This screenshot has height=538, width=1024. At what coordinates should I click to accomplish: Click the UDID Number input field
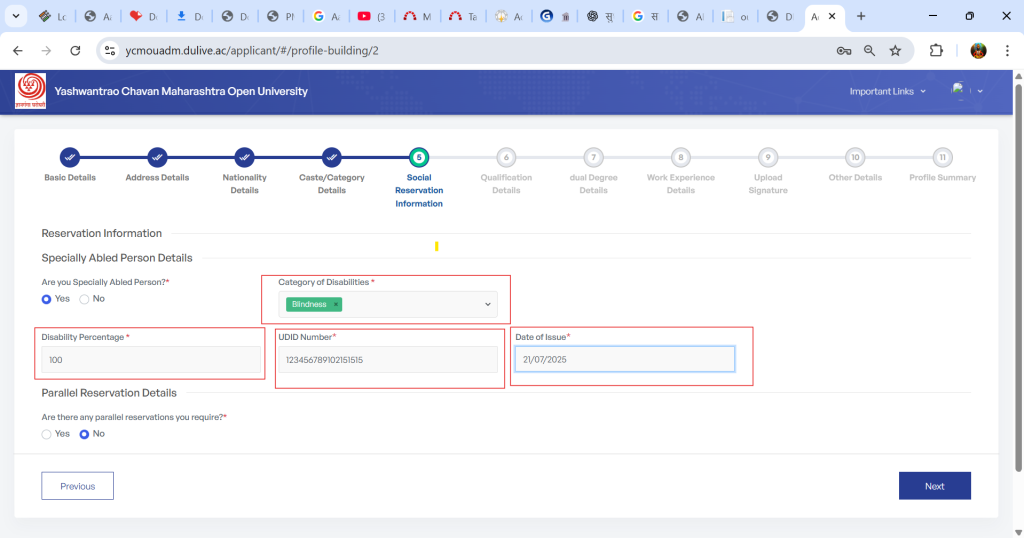pos(388,360)
